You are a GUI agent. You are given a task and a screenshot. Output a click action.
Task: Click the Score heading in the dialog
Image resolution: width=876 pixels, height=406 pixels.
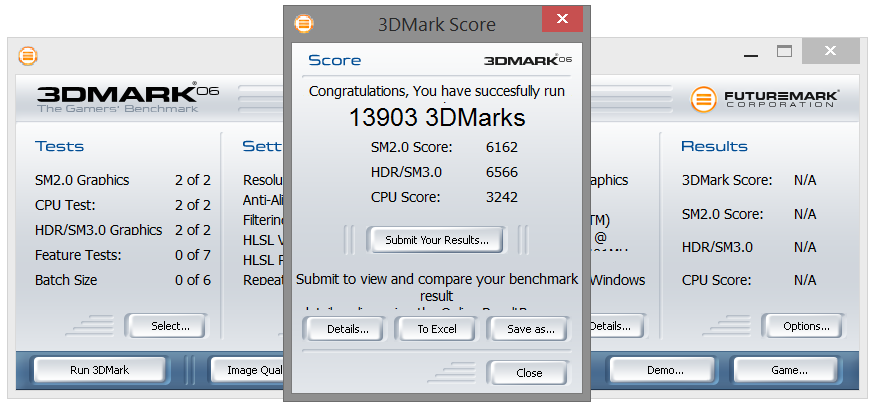(335, 60)
